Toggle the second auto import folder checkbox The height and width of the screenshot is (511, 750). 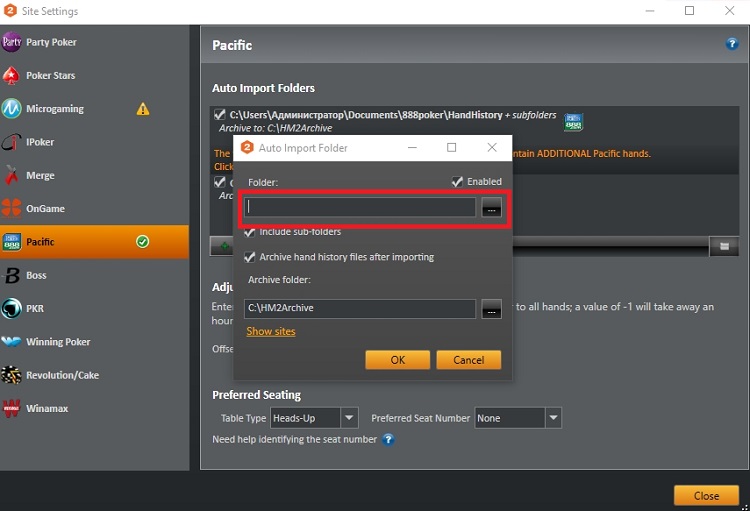pyautogui.click(x=220, y=182)
